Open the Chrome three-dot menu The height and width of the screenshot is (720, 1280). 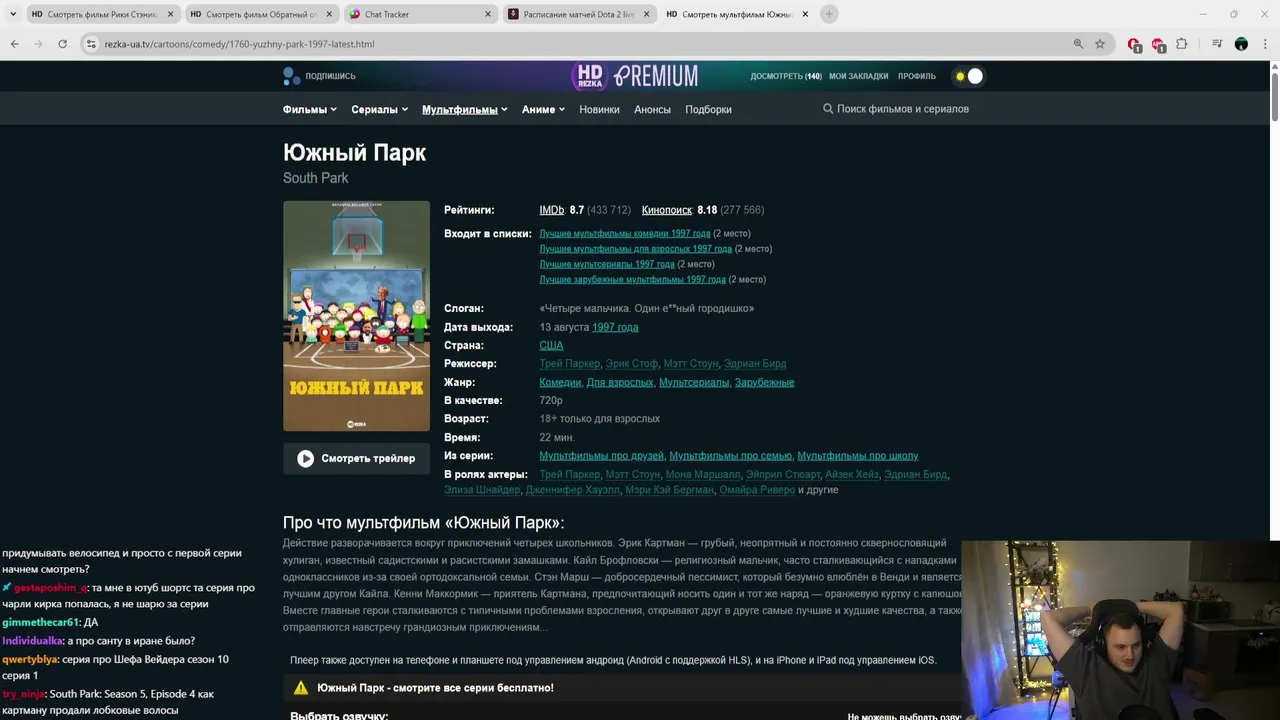(1265, 44)
